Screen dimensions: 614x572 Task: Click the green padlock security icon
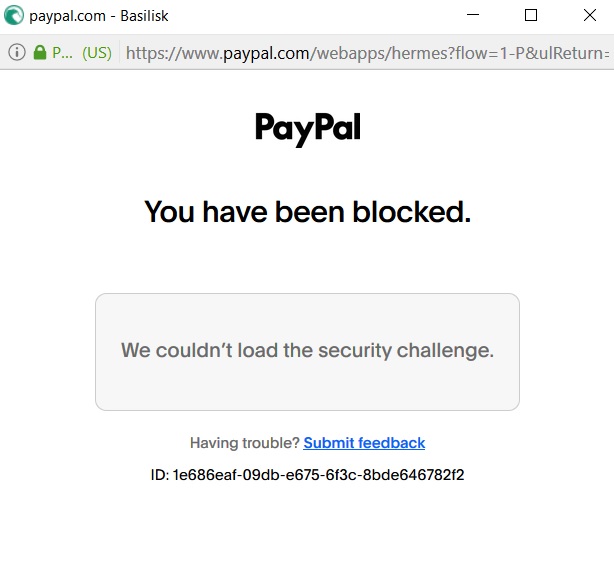pyautogui.click(x=40, y=52)
